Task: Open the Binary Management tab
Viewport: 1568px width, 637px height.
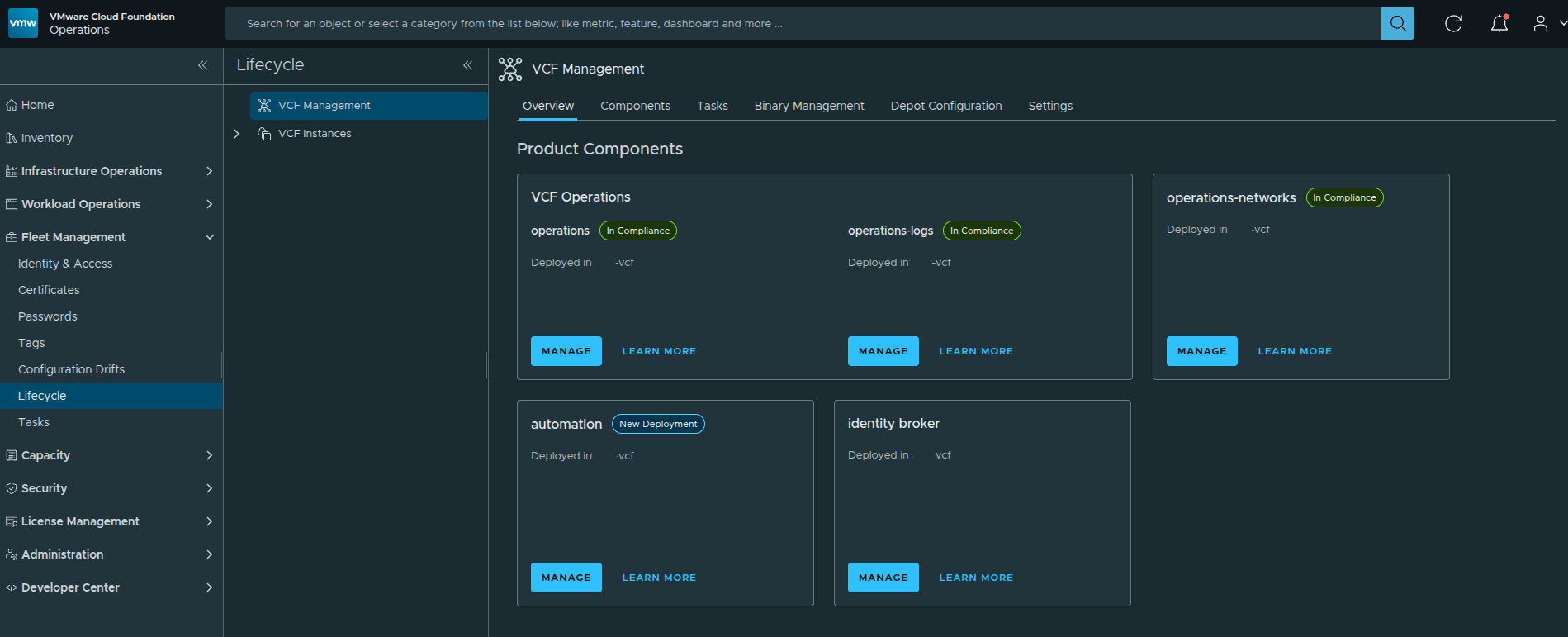Action: 808,106
